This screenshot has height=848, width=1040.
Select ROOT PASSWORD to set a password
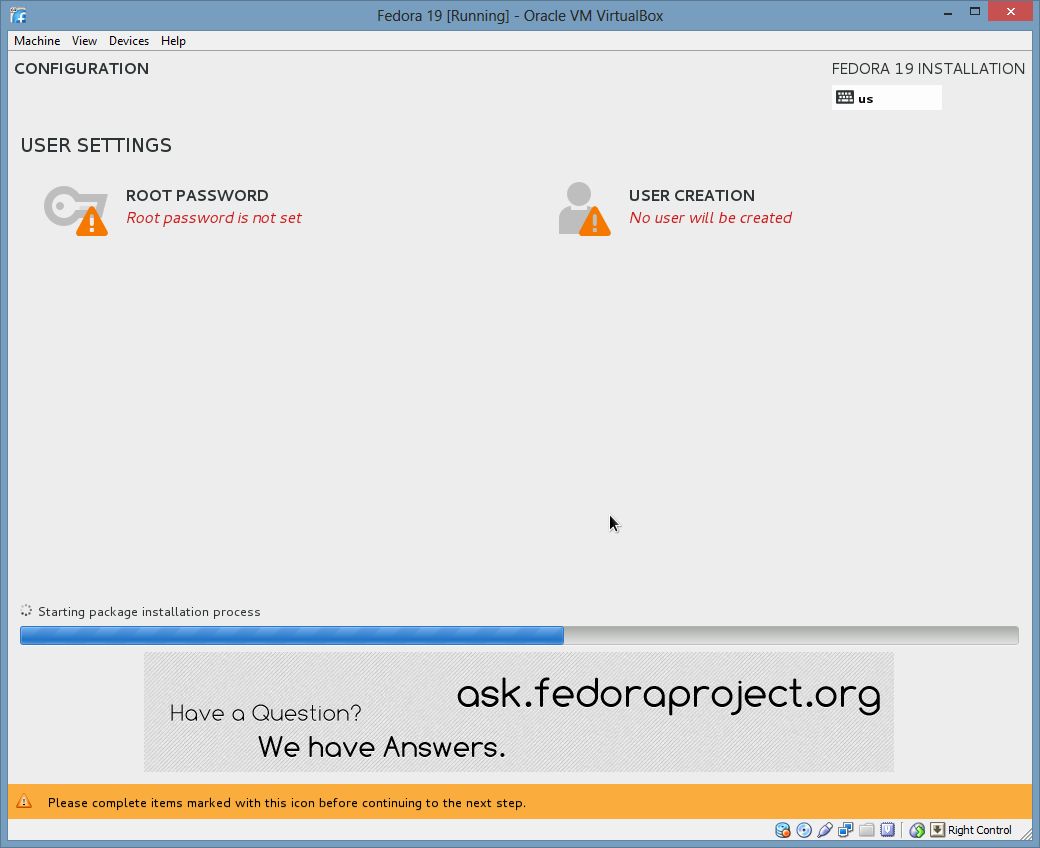[197, 196]
